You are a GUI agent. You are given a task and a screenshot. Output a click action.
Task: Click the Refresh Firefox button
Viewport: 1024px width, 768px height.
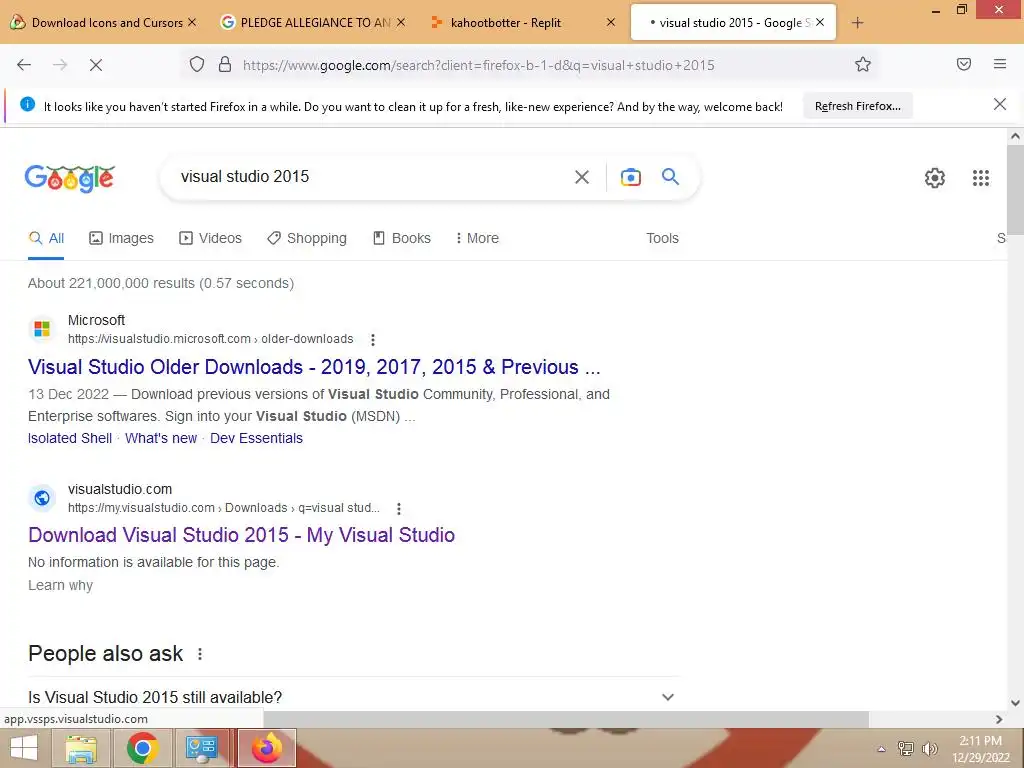[857, 106]
